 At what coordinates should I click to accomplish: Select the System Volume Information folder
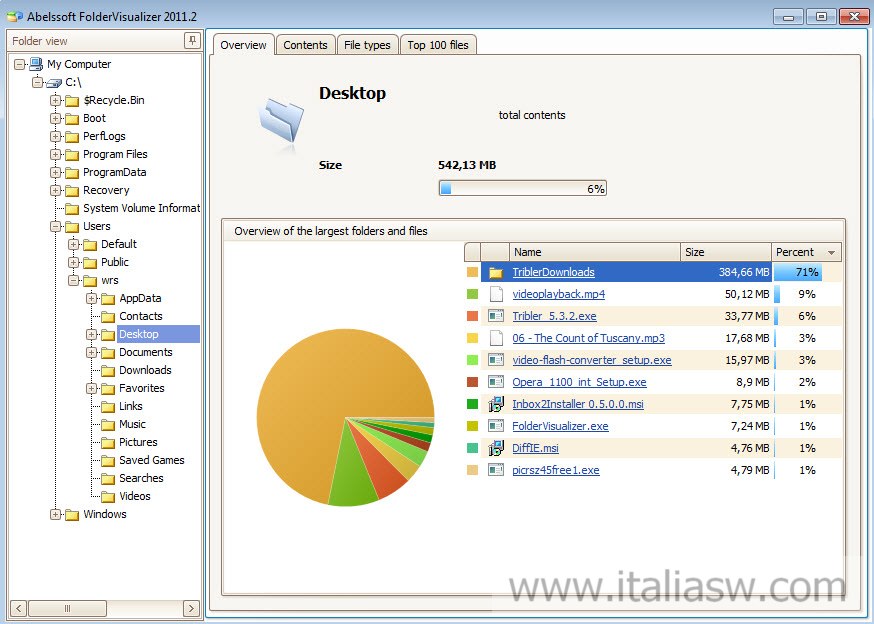141,209
